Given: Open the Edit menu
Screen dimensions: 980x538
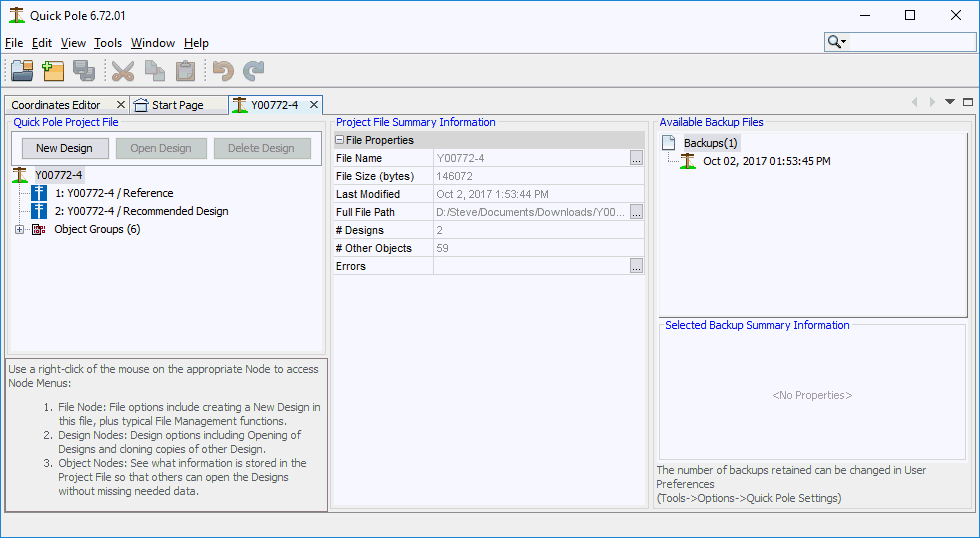Looking at the screenshot, I should pyautogui.click(x=42, y=43).
